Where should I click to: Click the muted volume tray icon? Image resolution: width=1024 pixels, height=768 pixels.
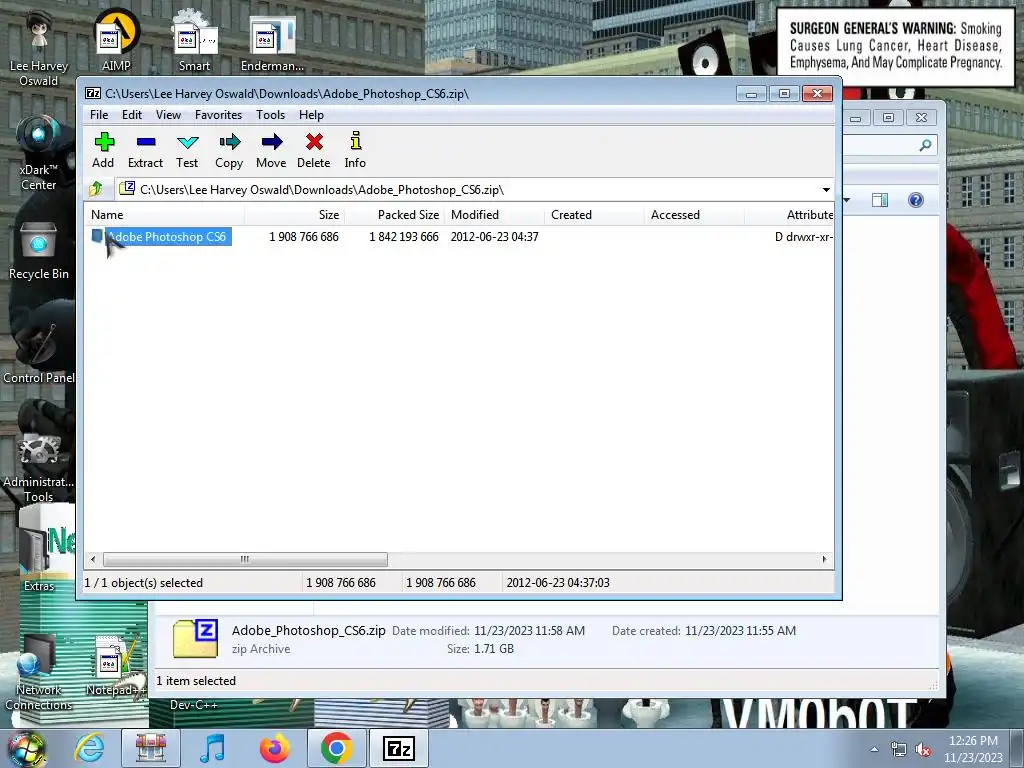click(x=923, y=750)
